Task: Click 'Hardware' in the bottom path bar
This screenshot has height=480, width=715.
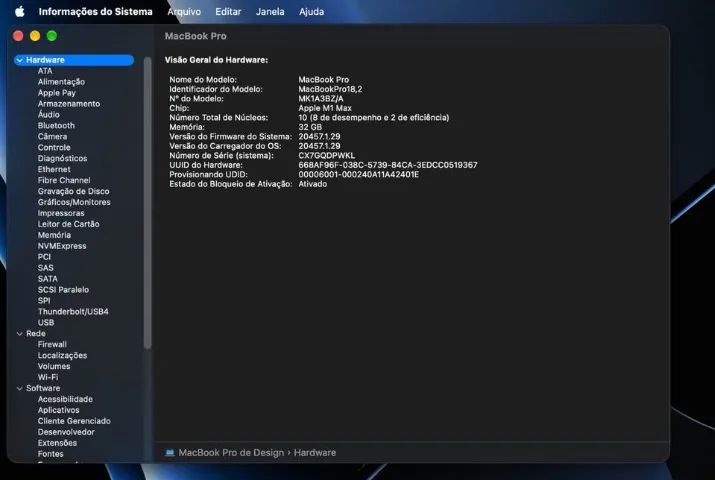Action: 315,453
